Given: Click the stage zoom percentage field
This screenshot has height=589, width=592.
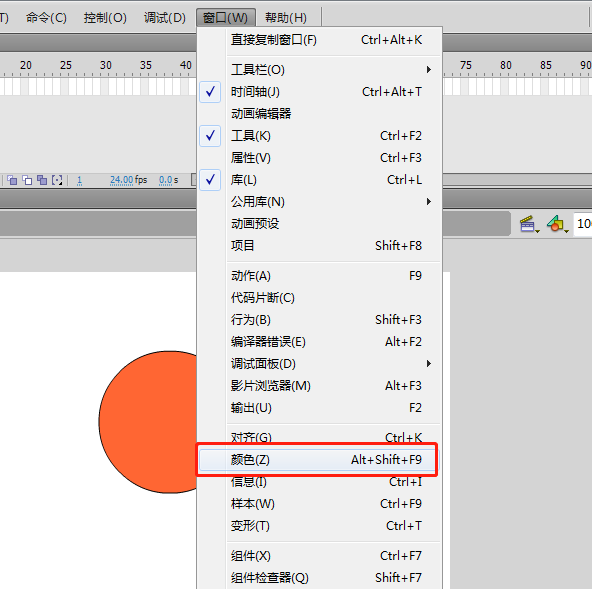Looking at the screenshot, I should tap(583, 224).
